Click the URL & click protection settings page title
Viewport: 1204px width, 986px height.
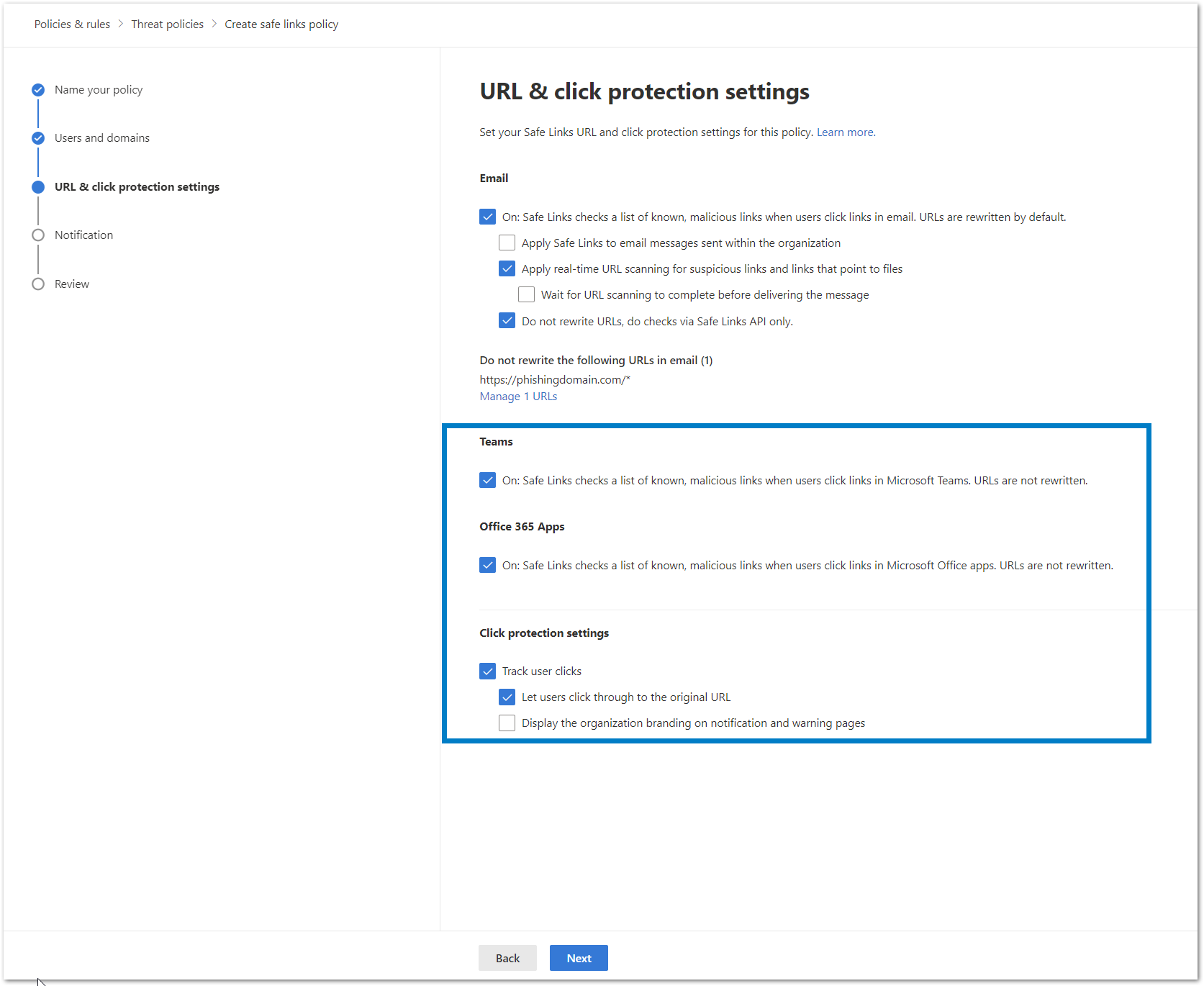pos(645,91)
